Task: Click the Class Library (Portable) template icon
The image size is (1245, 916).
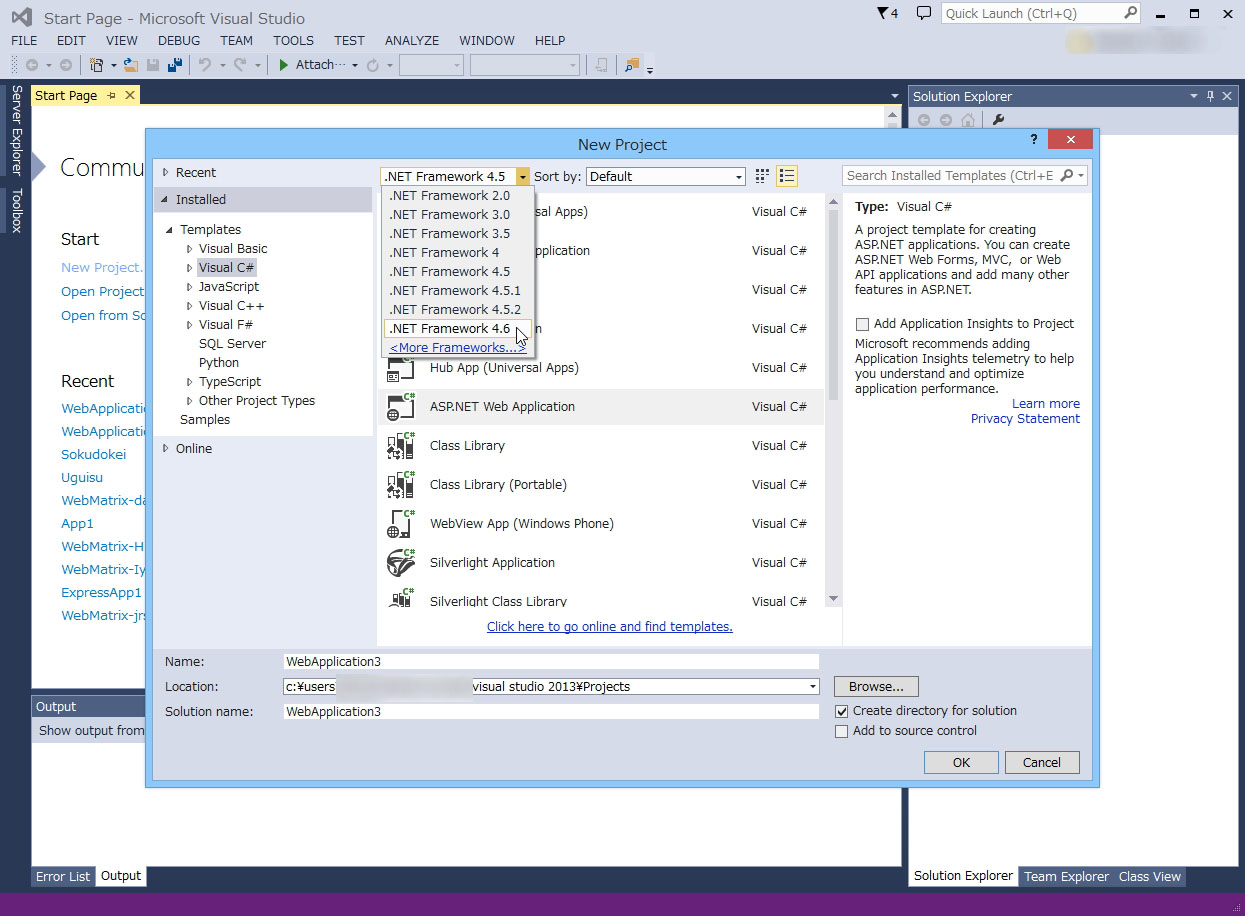Action: click(x=401, y=484)
